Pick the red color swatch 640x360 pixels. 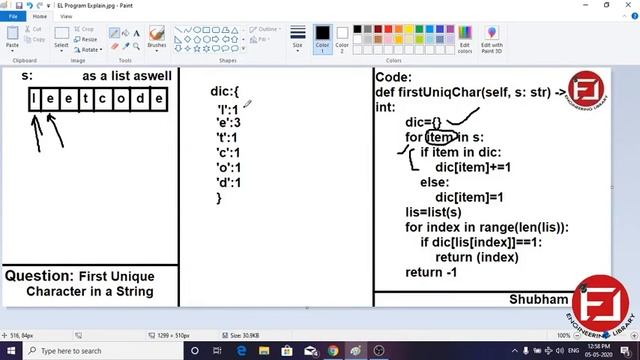point(389,29)
